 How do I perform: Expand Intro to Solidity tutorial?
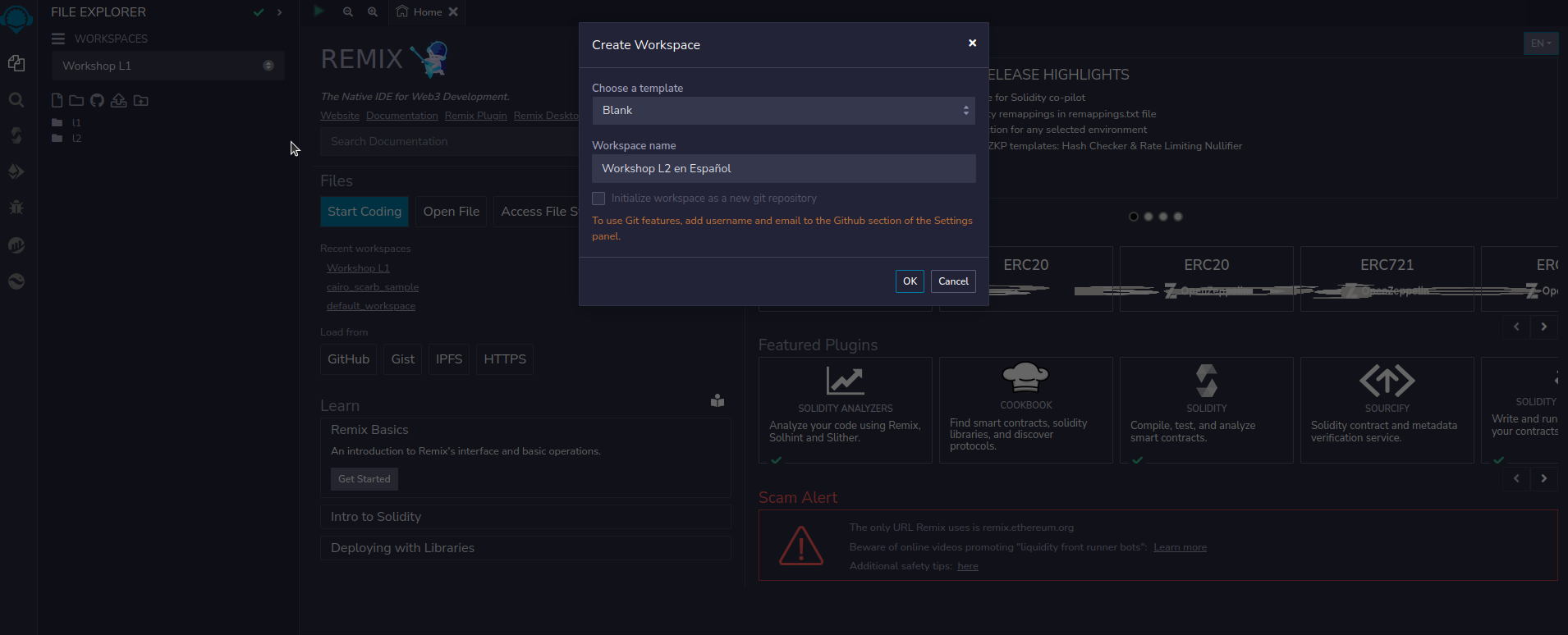(525, 517)
